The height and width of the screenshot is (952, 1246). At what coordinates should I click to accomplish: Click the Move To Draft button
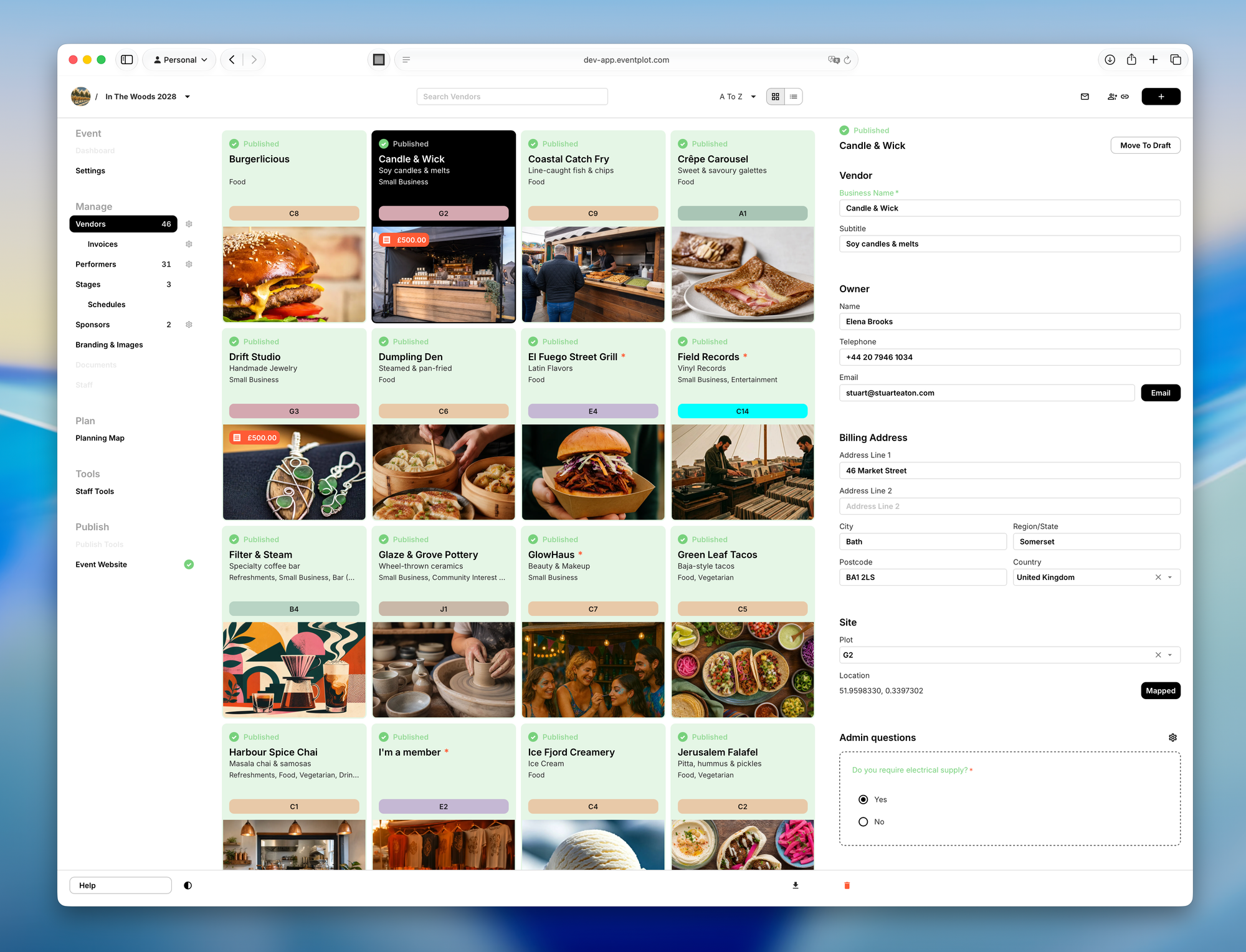(x=1145, y=145)
